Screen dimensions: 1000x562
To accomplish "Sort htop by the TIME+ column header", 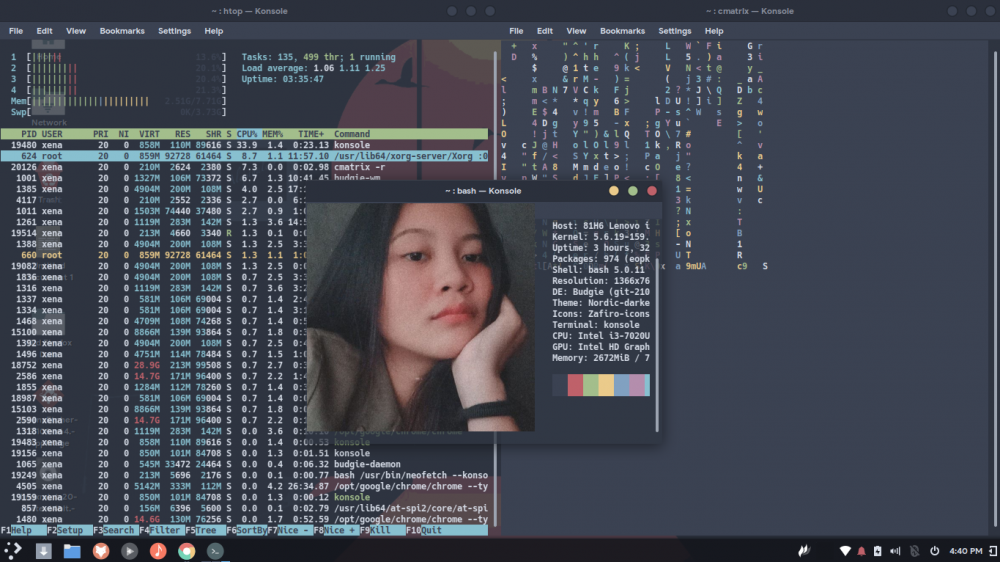I will coord(311,134).
